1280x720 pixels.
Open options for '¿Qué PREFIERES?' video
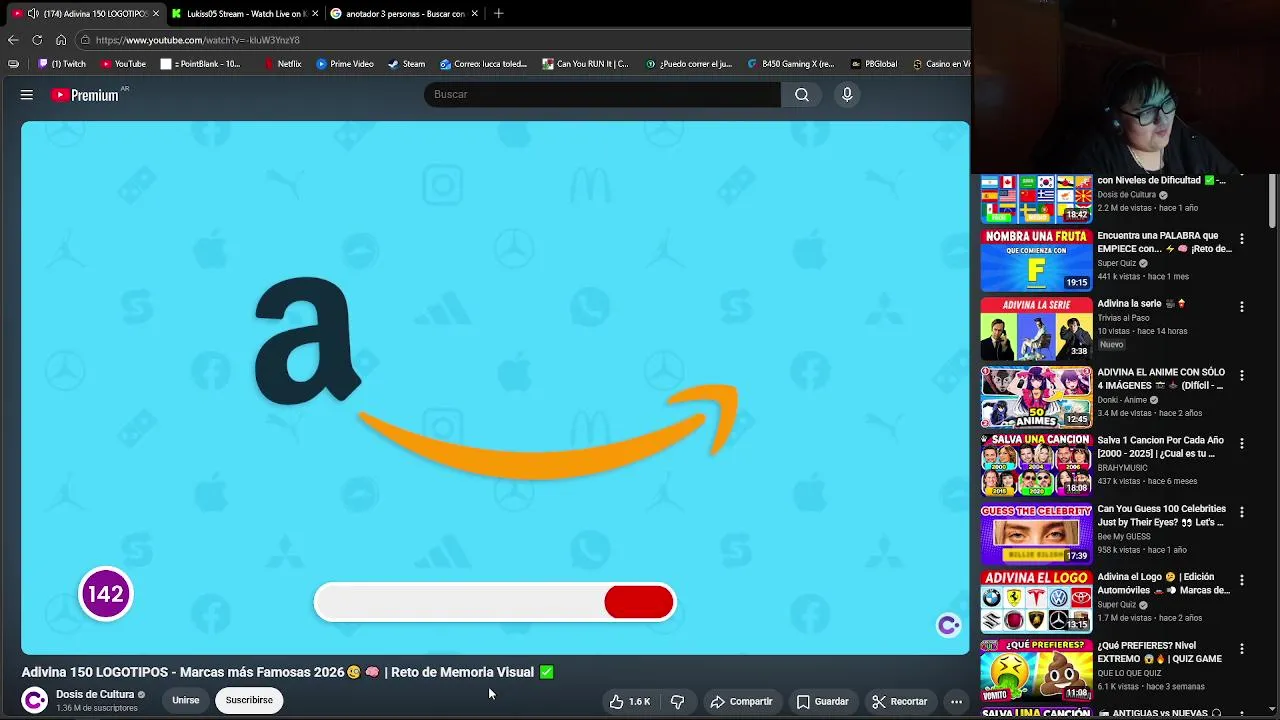tap(1241, 649)
